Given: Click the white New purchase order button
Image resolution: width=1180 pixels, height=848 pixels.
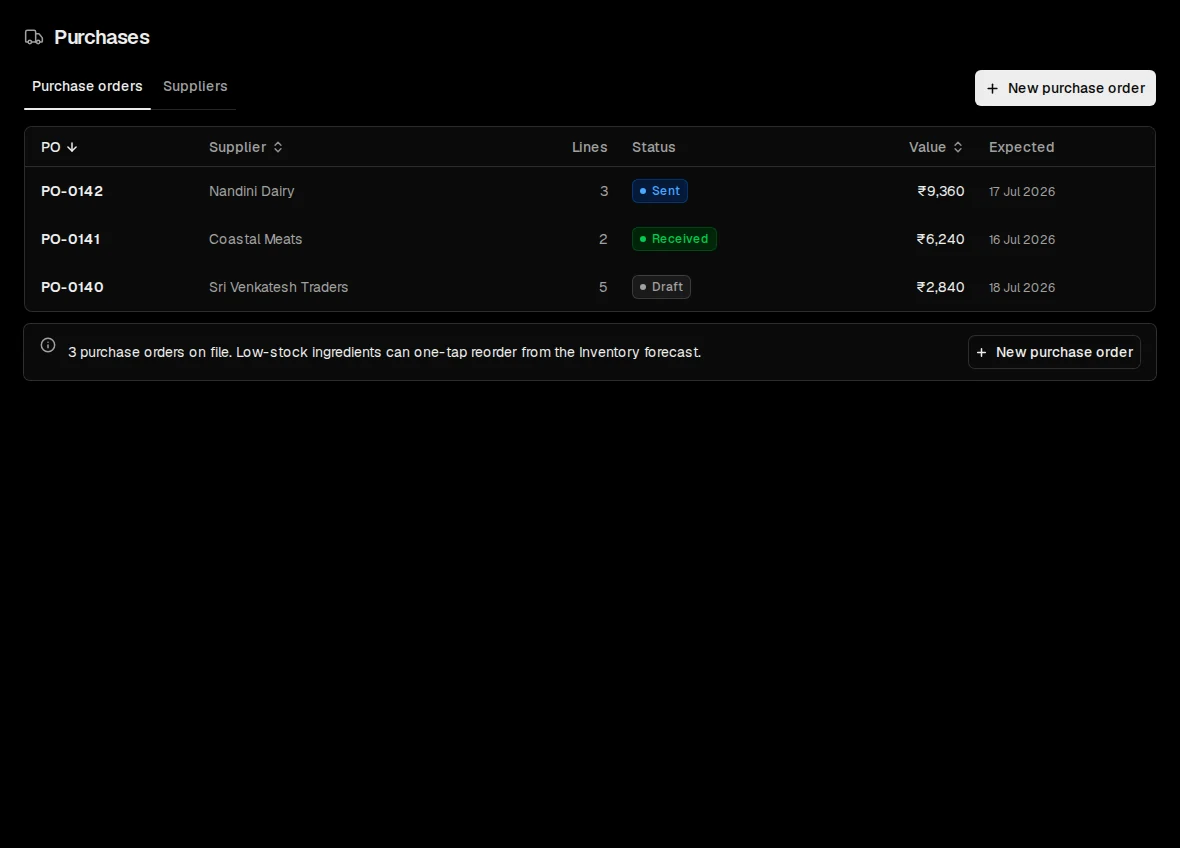Looking at the screenshot, I should pos(1065,88).
